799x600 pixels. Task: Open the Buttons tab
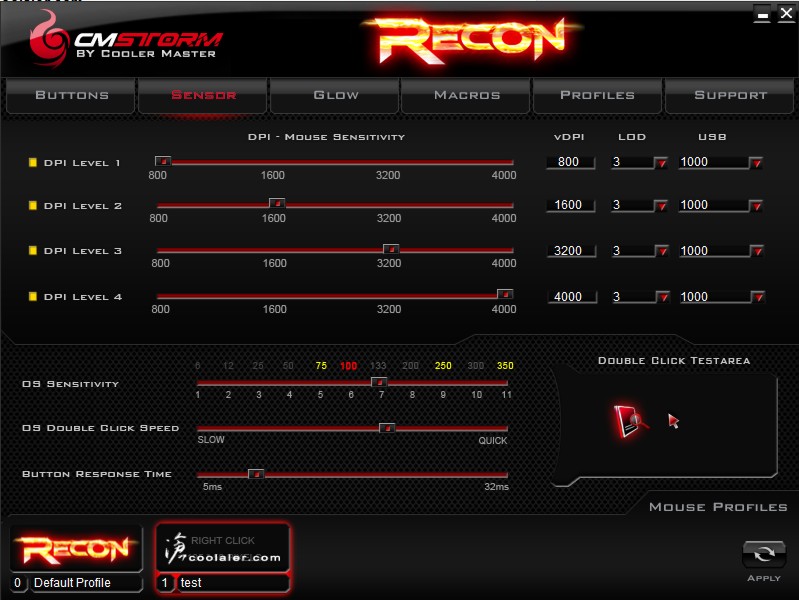click(x=71, y=95)
